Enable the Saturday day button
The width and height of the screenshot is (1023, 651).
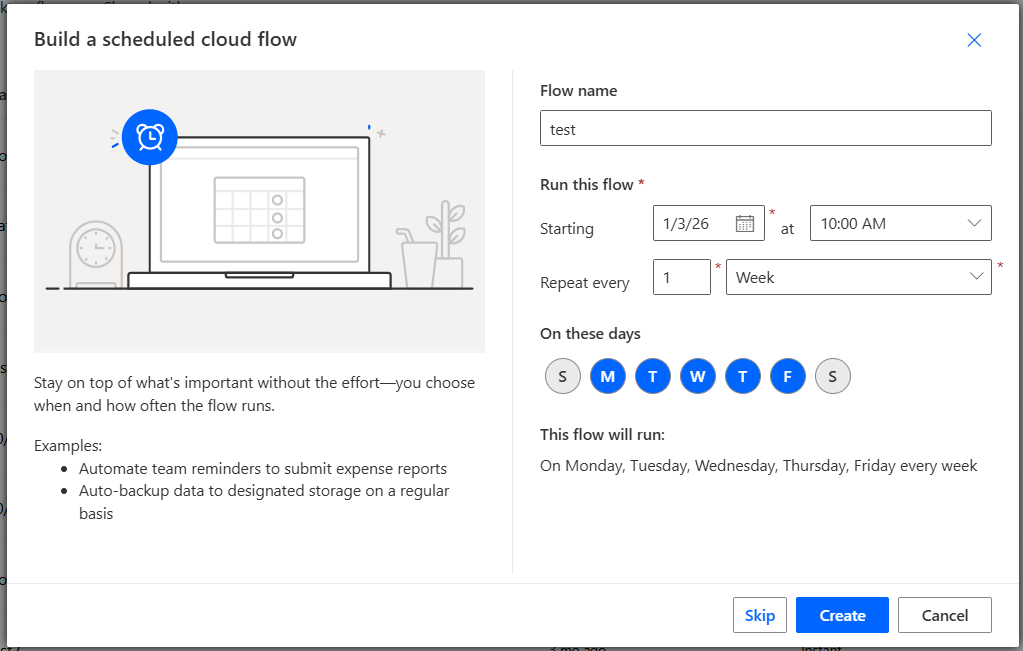[832, 376]
